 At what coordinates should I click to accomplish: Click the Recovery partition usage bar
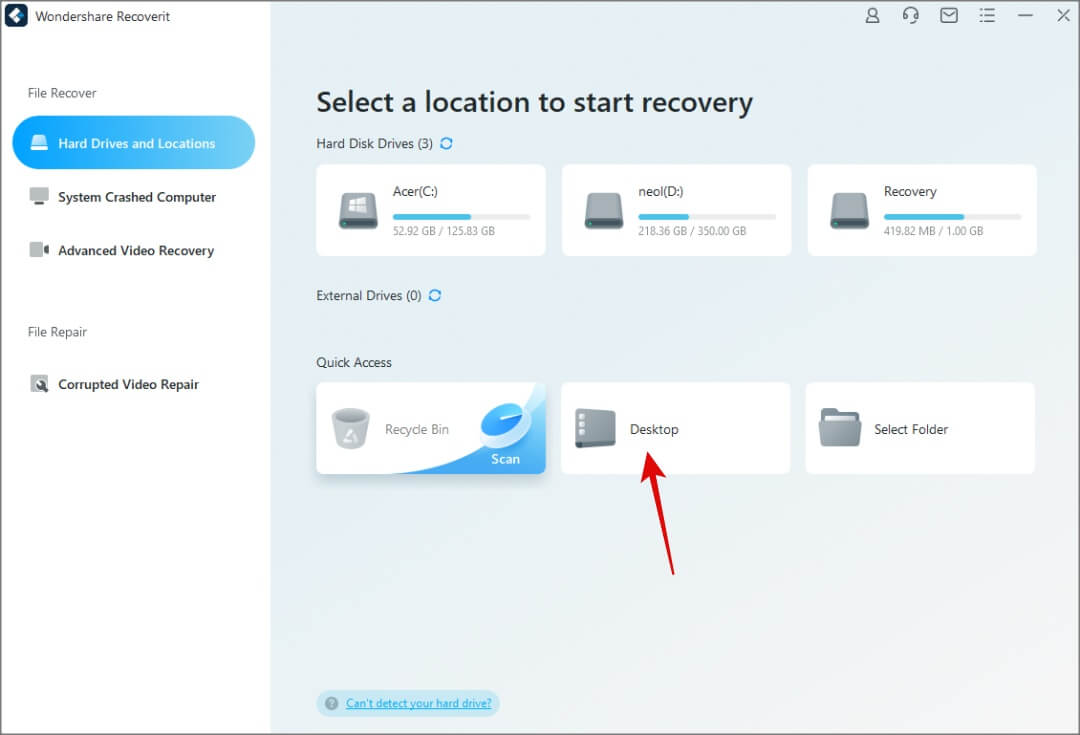pyautogui.click(x=953, y=217)
